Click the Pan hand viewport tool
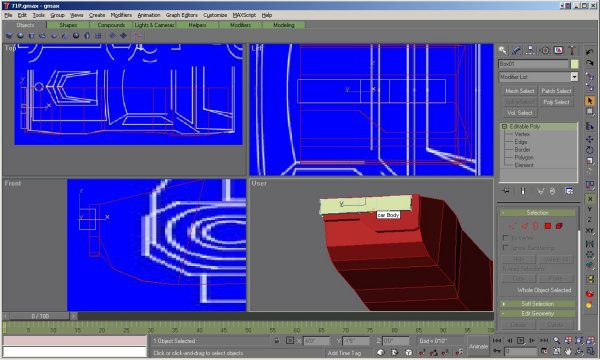 click(568, 350)
